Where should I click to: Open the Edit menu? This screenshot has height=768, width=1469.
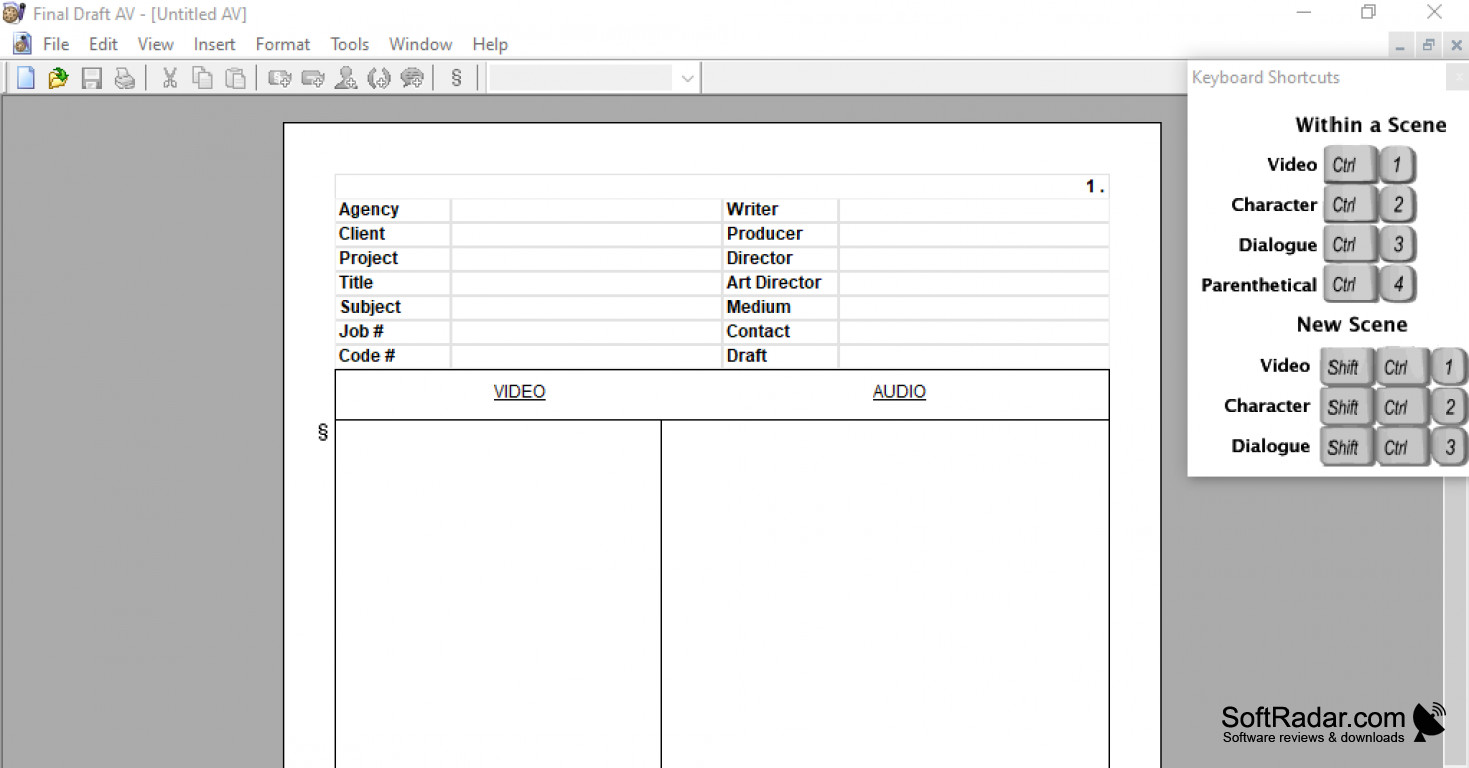point(103,44)
